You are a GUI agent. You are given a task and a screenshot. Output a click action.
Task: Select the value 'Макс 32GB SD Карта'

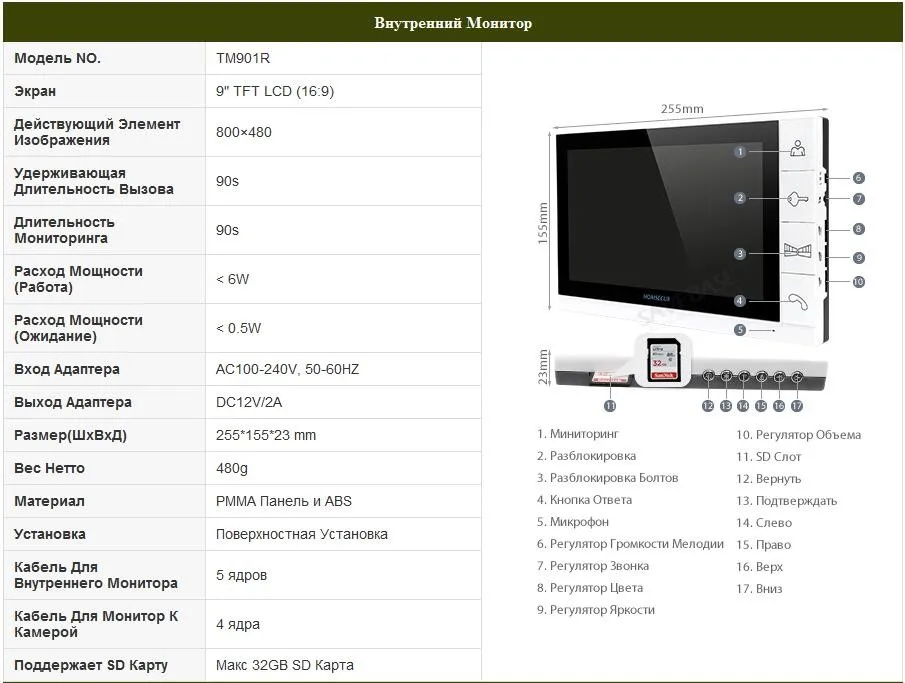tap(285, 665)
